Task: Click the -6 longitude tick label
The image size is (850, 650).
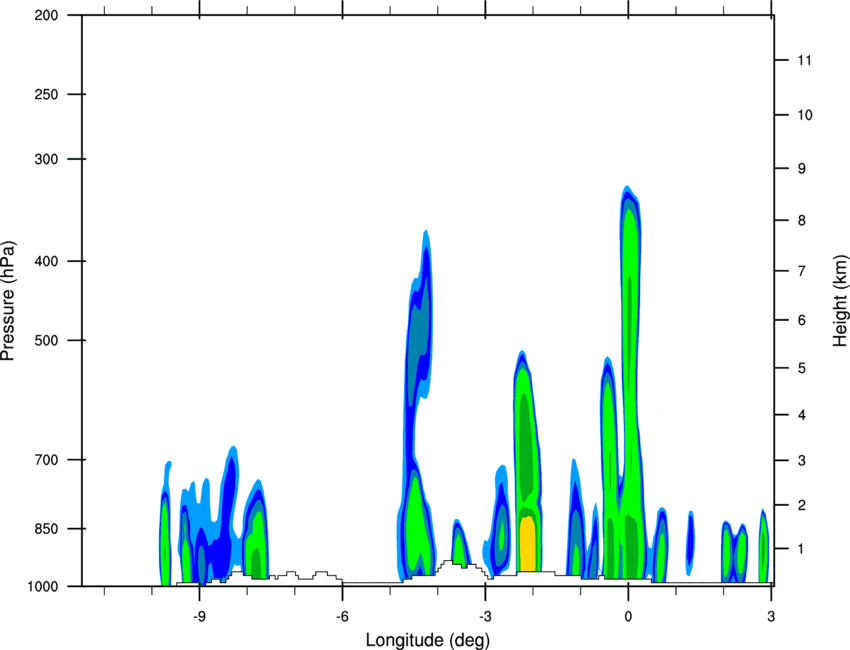Action: click(x=342, y=616)
